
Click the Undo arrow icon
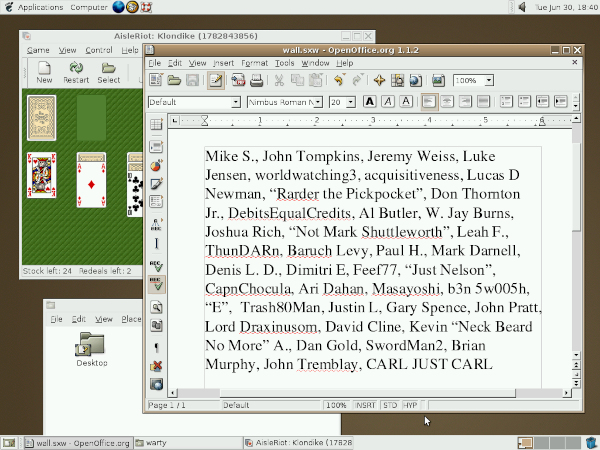(338, 80)
